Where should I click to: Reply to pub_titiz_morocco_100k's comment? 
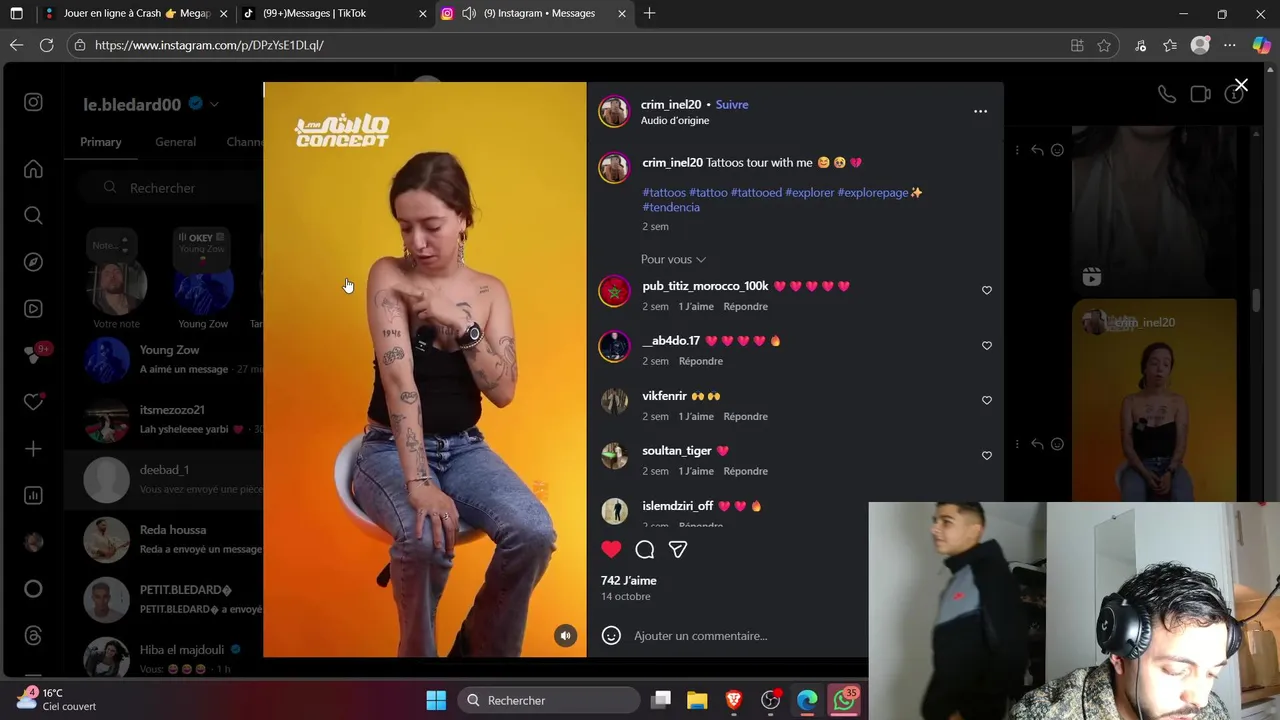tap(745, 306)
